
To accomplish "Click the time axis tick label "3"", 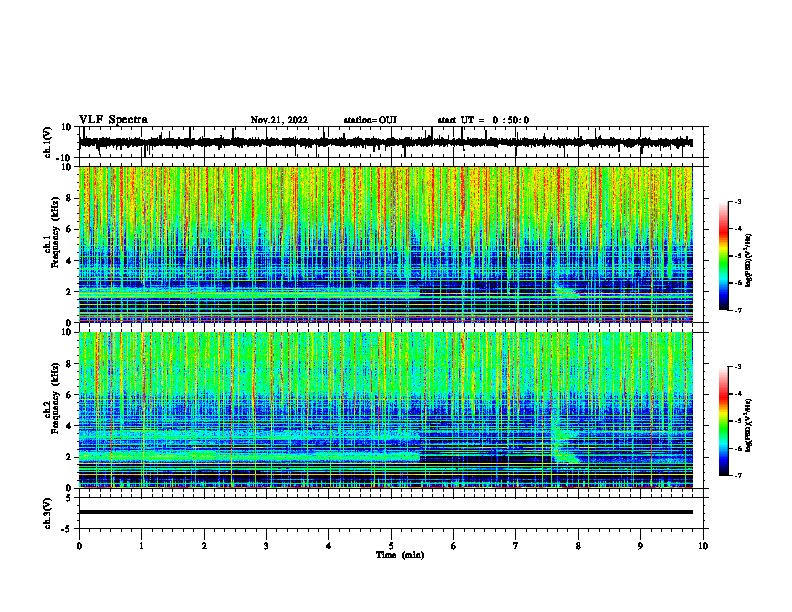I will [266, 546].
